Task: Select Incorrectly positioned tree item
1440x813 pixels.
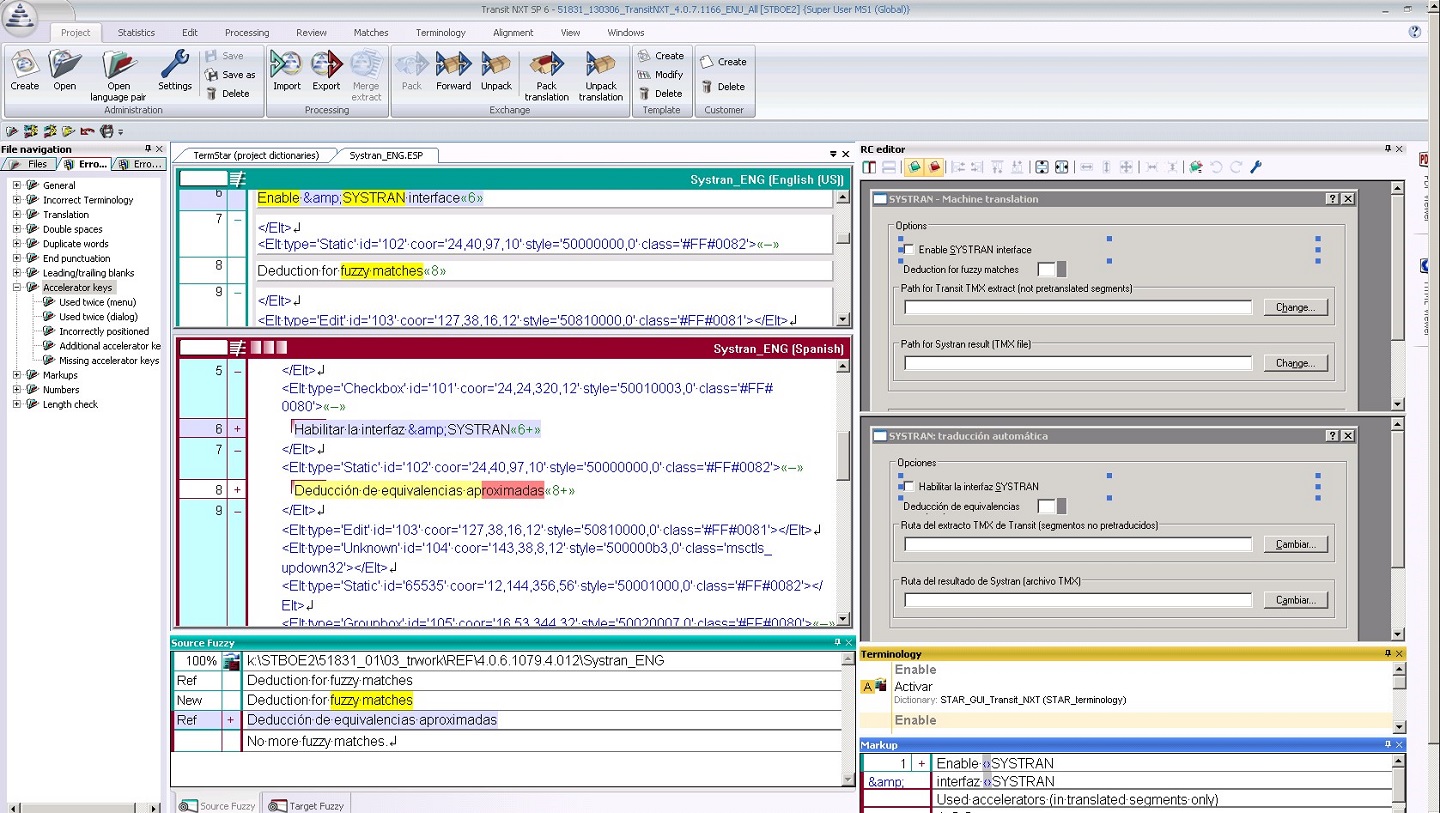Action: coord(104,331)
